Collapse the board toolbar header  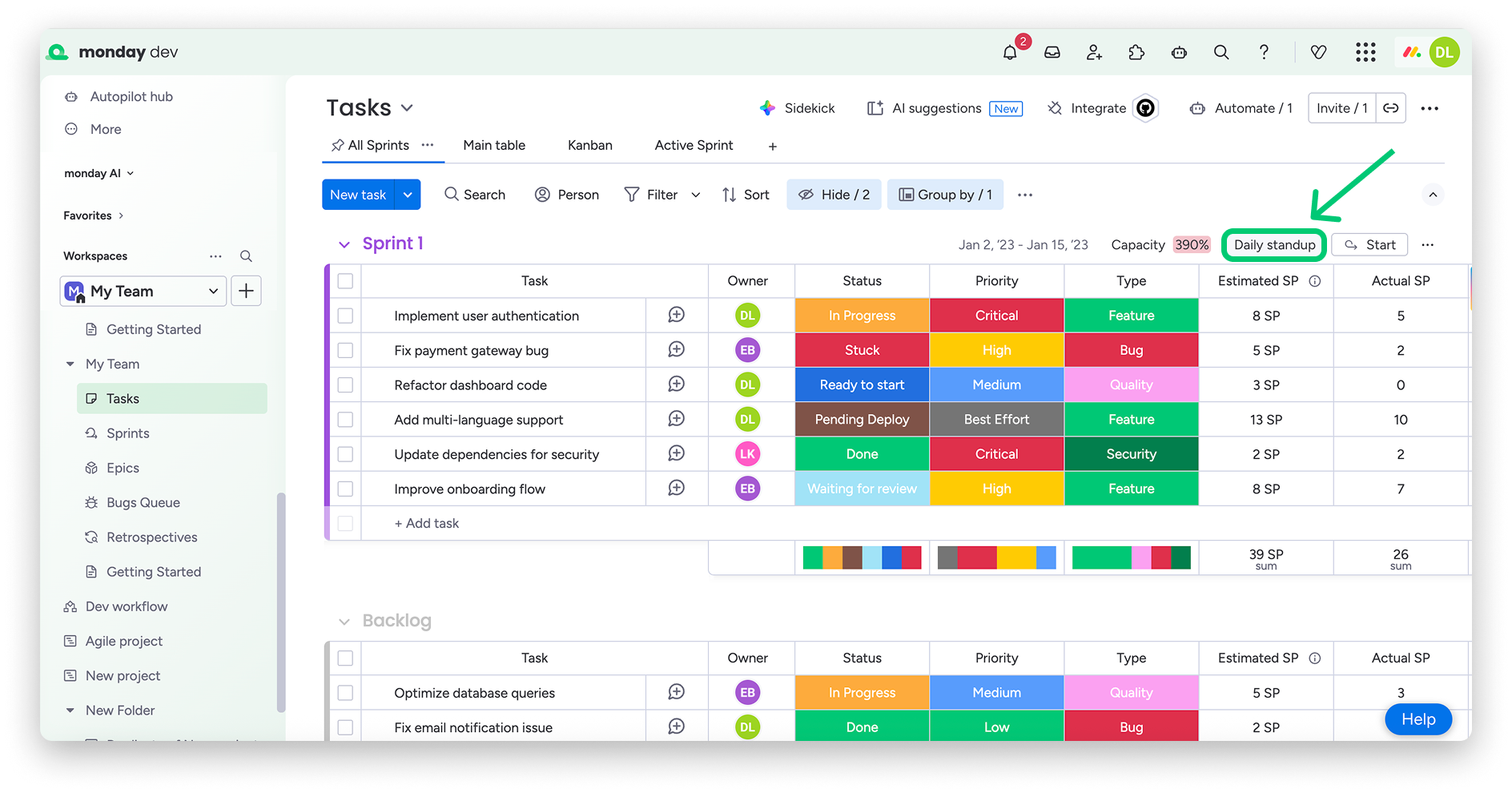coord(1433,195)
